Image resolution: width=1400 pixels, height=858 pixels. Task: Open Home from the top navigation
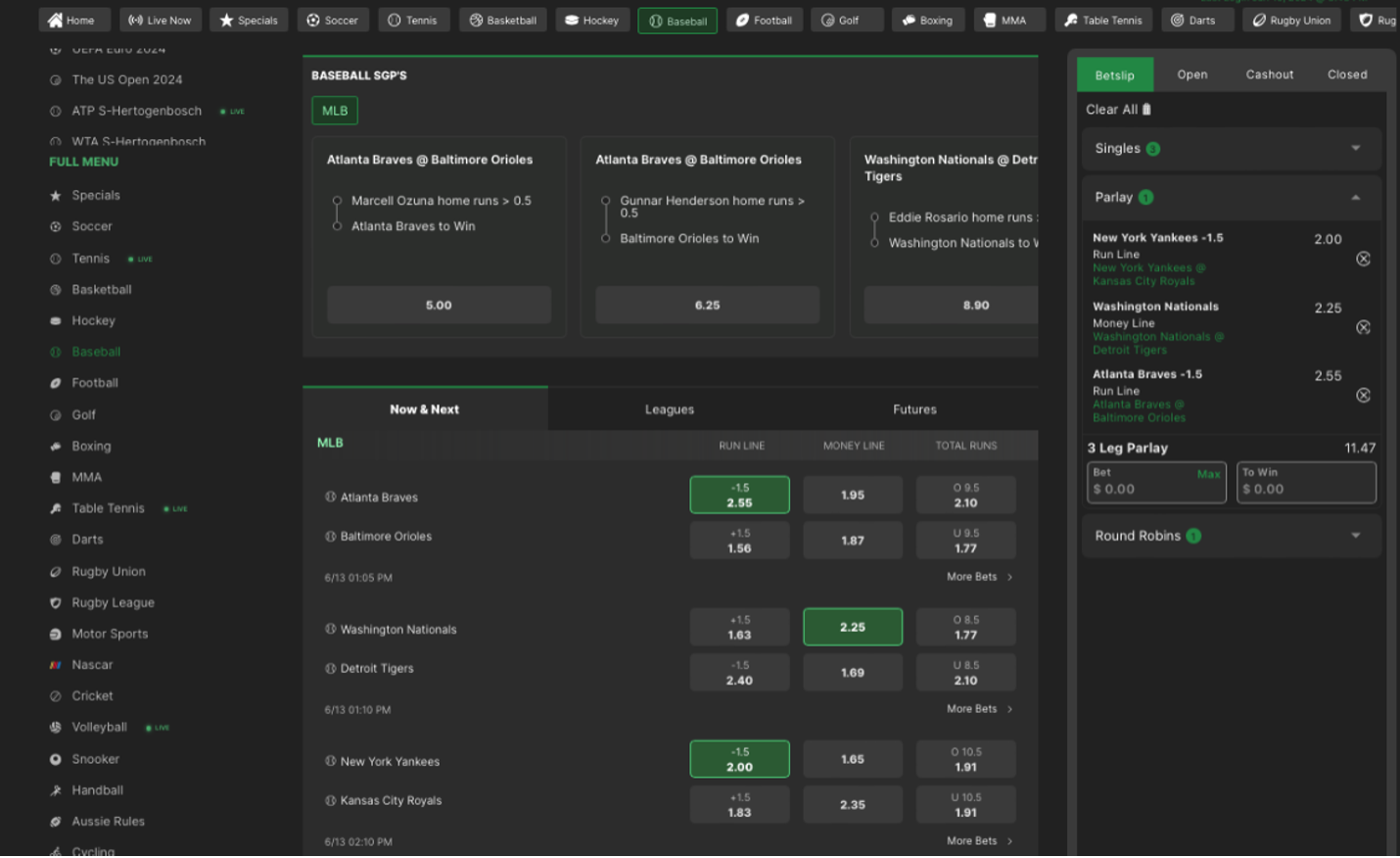click(x=72, y=21)
